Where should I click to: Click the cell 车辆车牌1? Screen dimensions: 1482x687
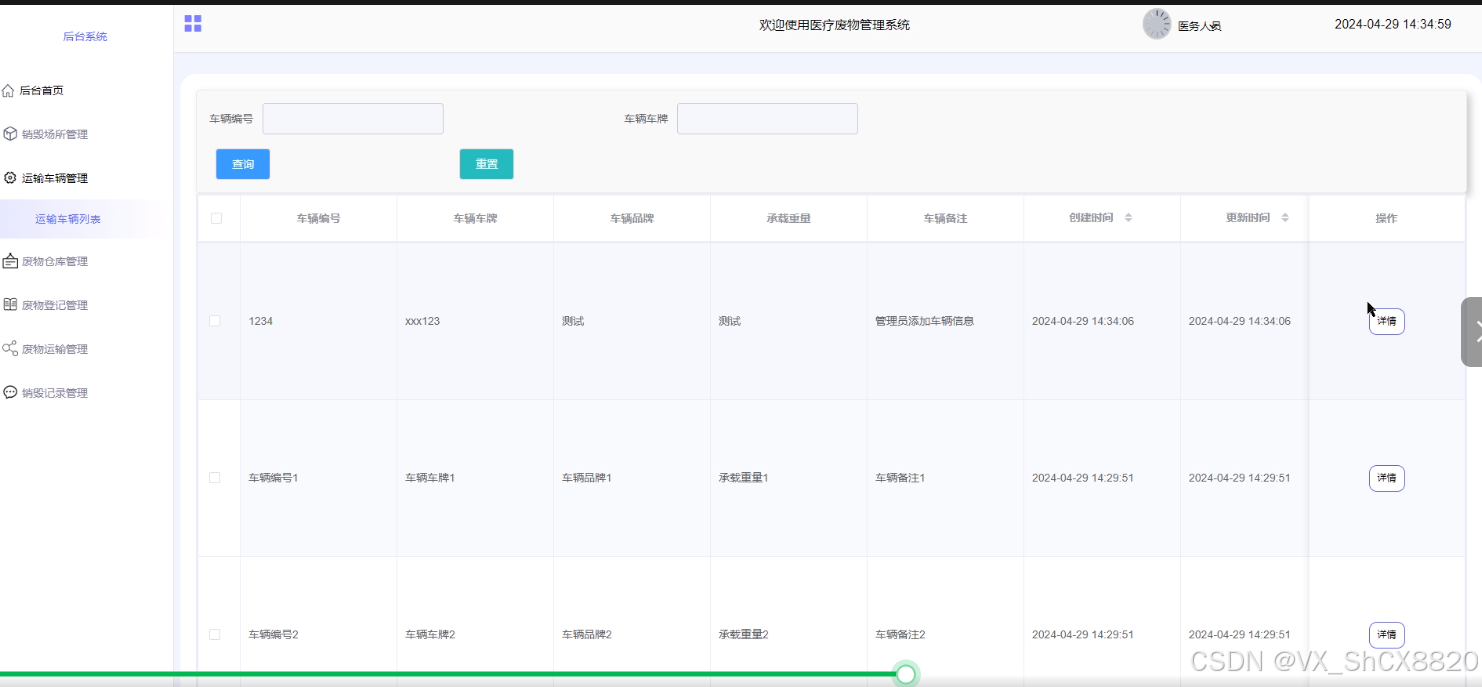(x=430, y=478)
